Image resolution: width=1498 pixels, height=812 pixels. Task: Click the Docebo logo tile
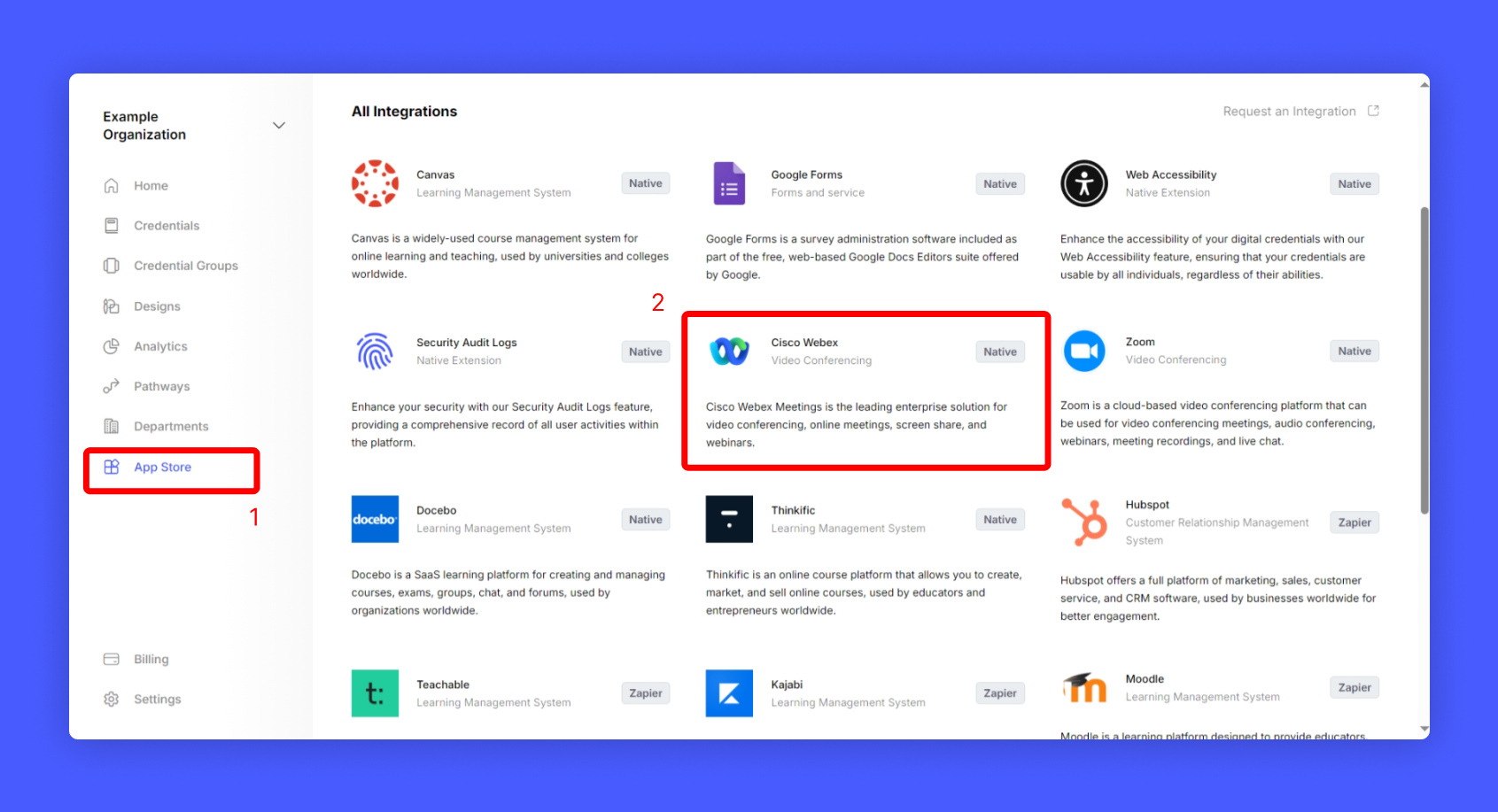[x=375, y=519]
